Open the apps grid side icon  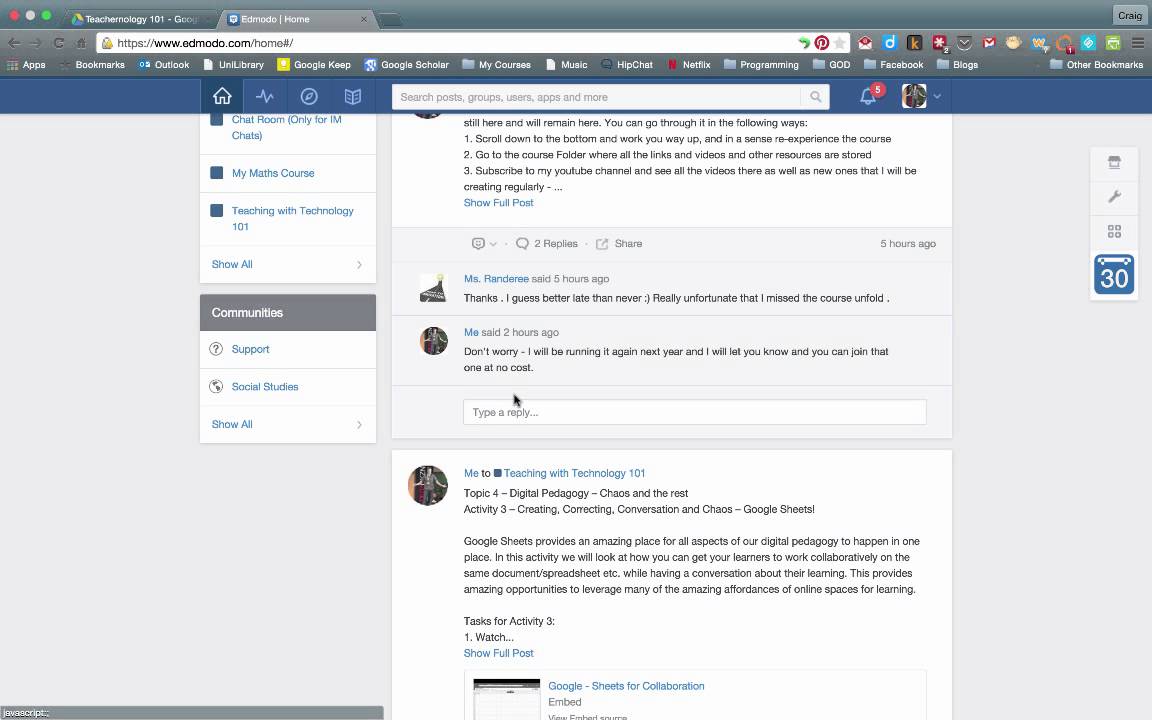click(x=1114, y=231)
